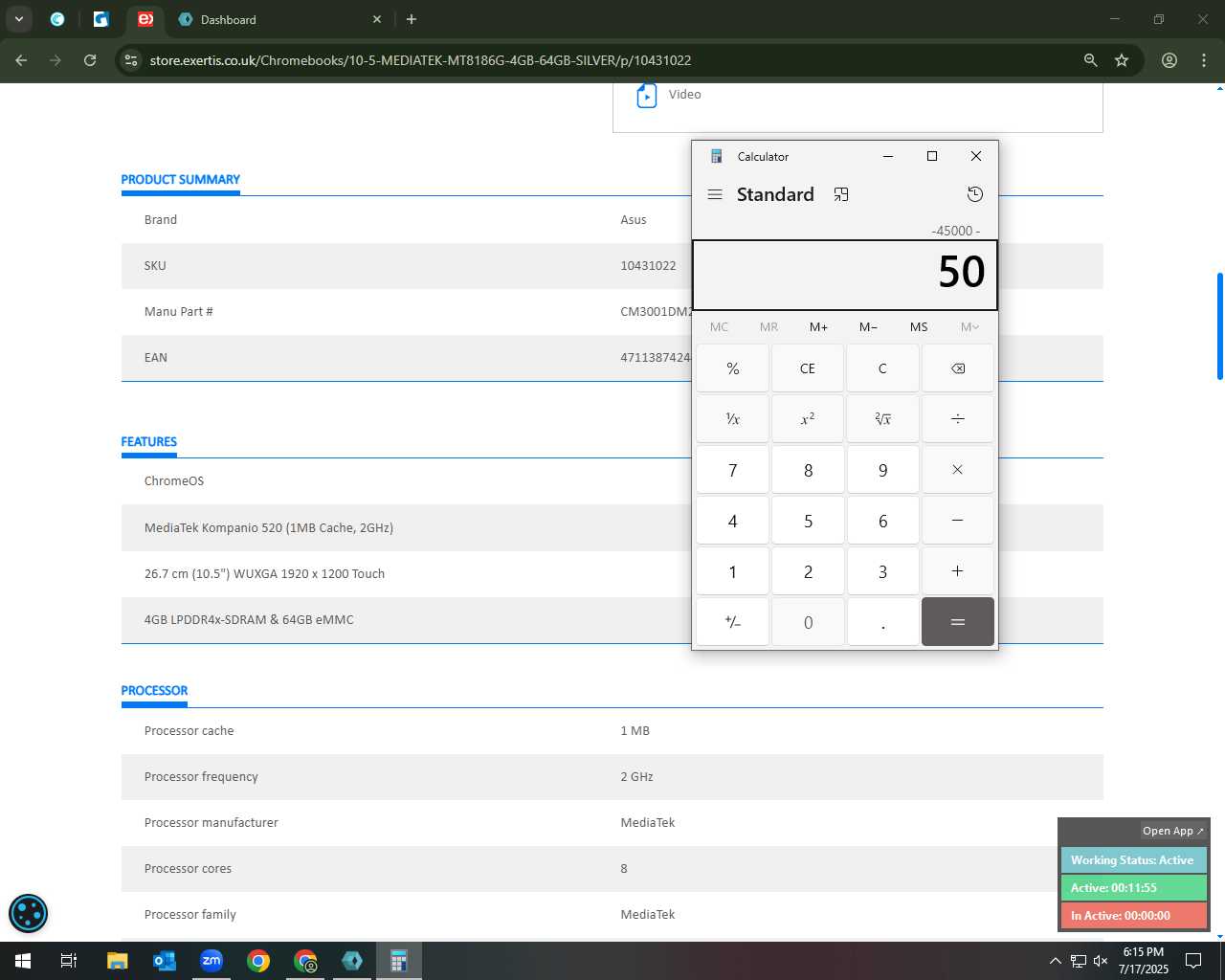Switch to the second pinned browser tab
The width and height of the screenshot is (1225, 980).
(x=101, y=19)
